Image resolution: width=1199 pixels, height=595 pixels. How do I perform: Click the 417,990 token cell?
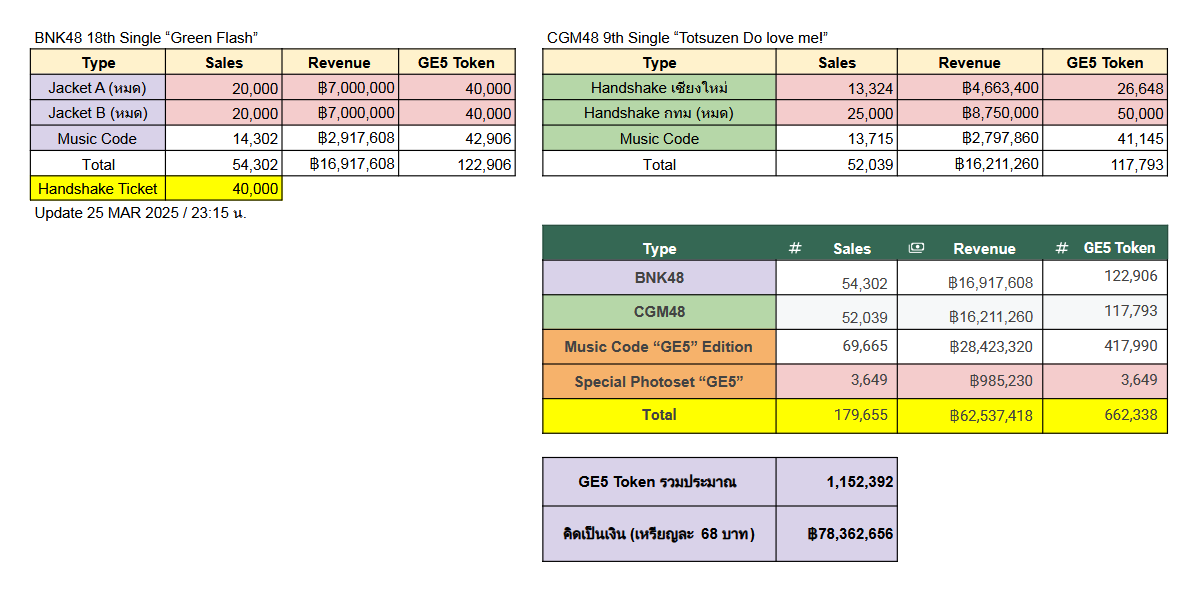[1106, 346]
